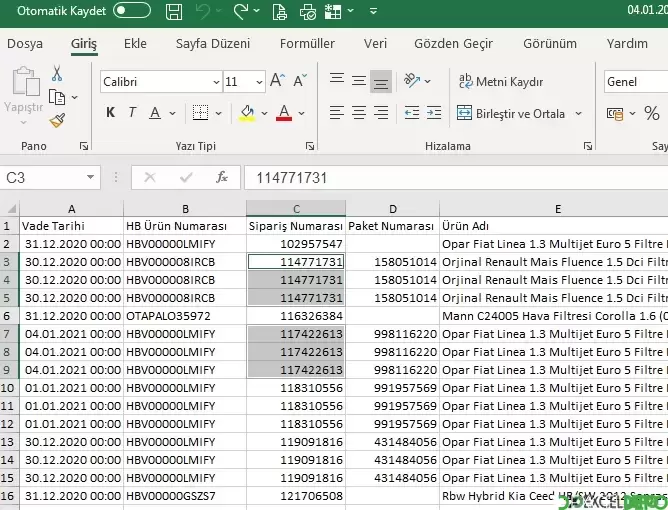Click the Redo arrow icon
668x510 pixels.
tap(241, 11)
